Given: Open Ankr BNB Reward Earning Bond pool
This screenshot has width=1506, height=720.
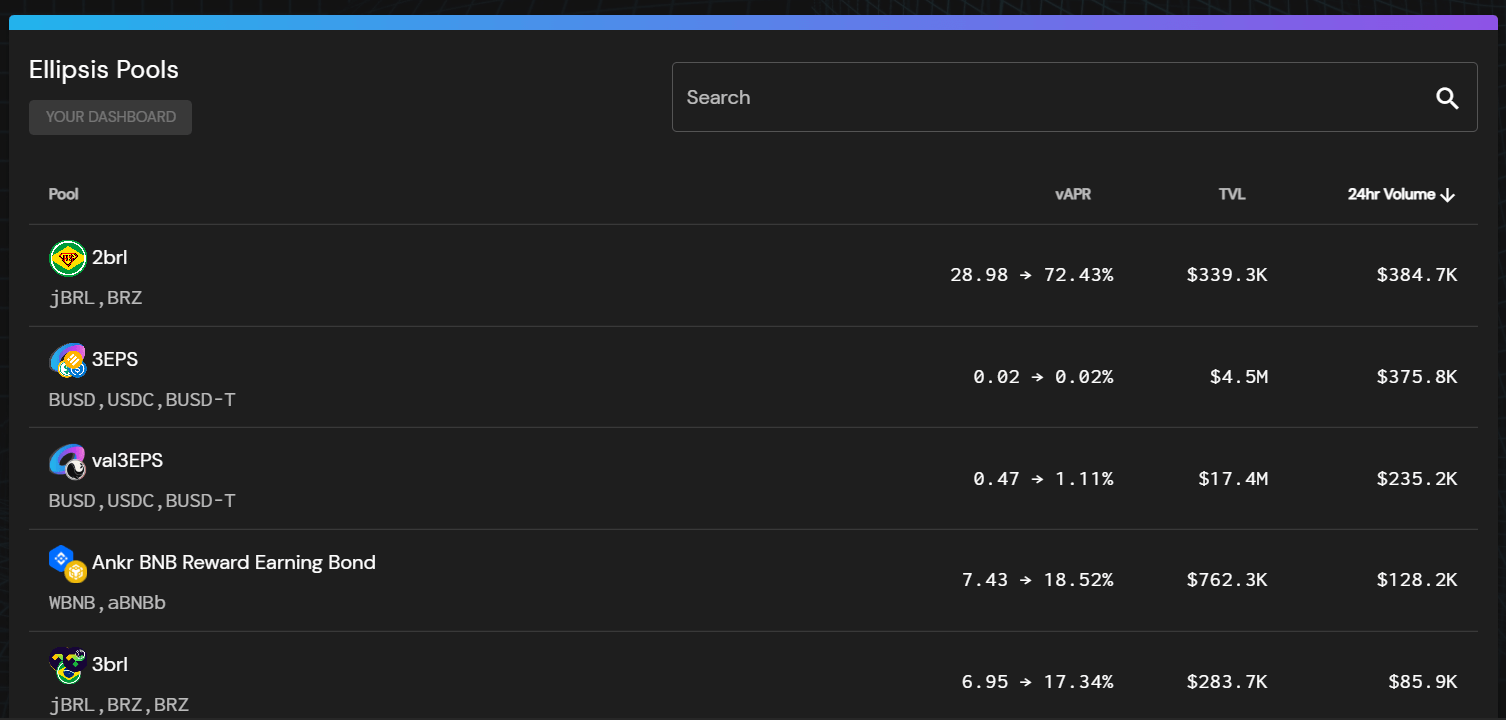Looking at the screenshot, I should 234,562.
